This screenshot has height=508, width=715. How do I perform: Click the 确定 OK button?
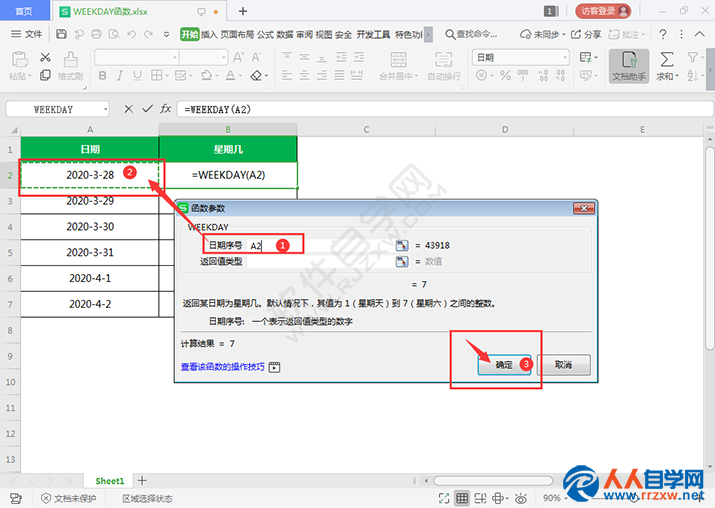[504, 365]
